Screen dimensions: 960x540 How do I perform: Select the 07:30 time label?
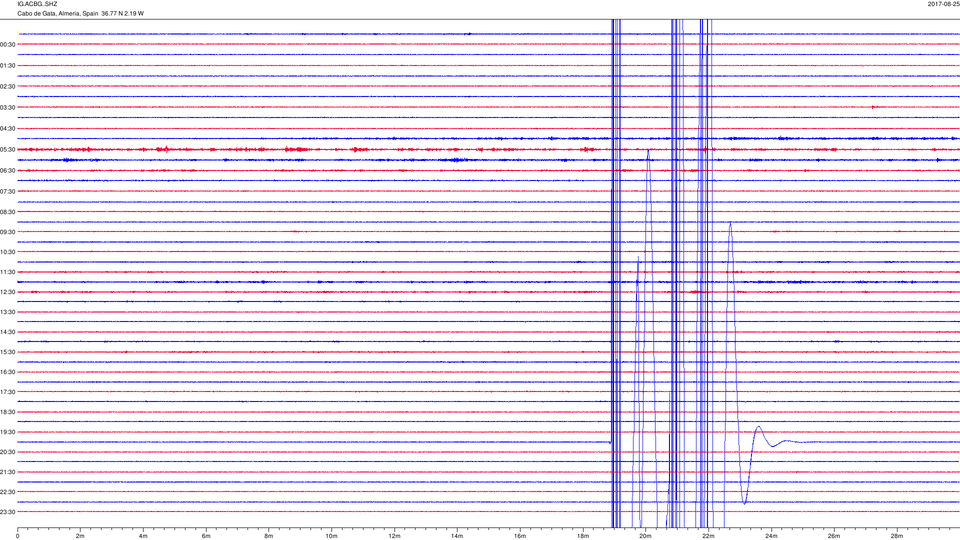(8, 192)
